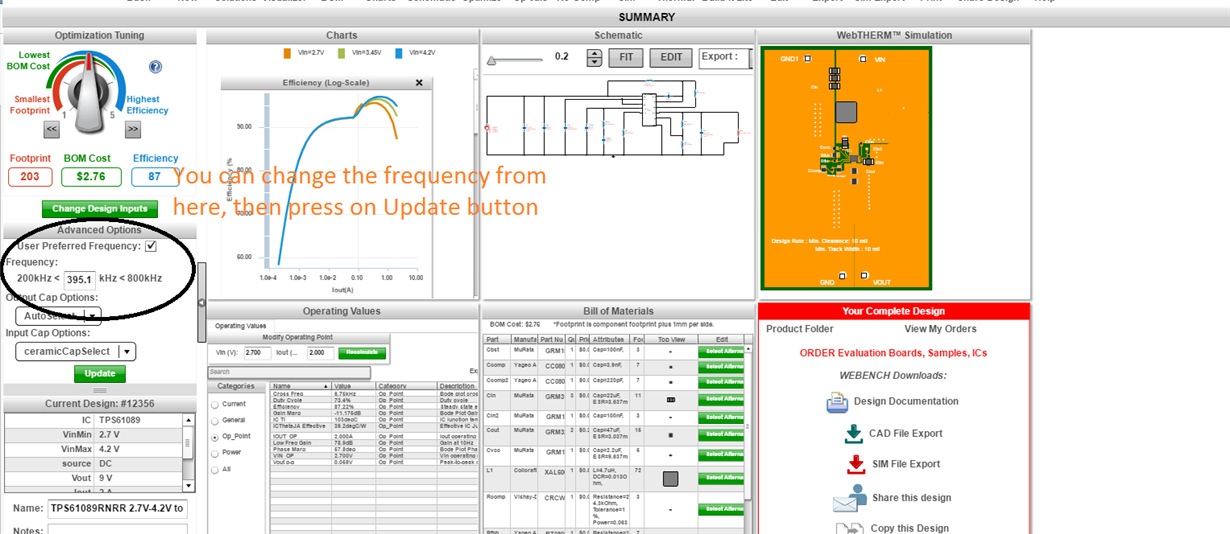The image size is (1230, 534).
Task: Click the design Name text field
Action: [x=118, y=508]
